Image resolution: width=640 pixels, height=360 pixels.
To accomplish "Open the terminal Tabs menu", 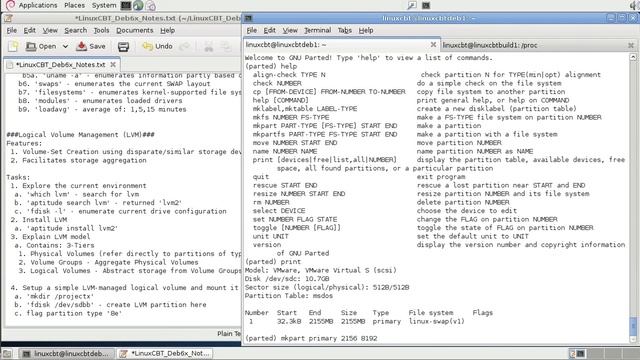I will [344, 30].
